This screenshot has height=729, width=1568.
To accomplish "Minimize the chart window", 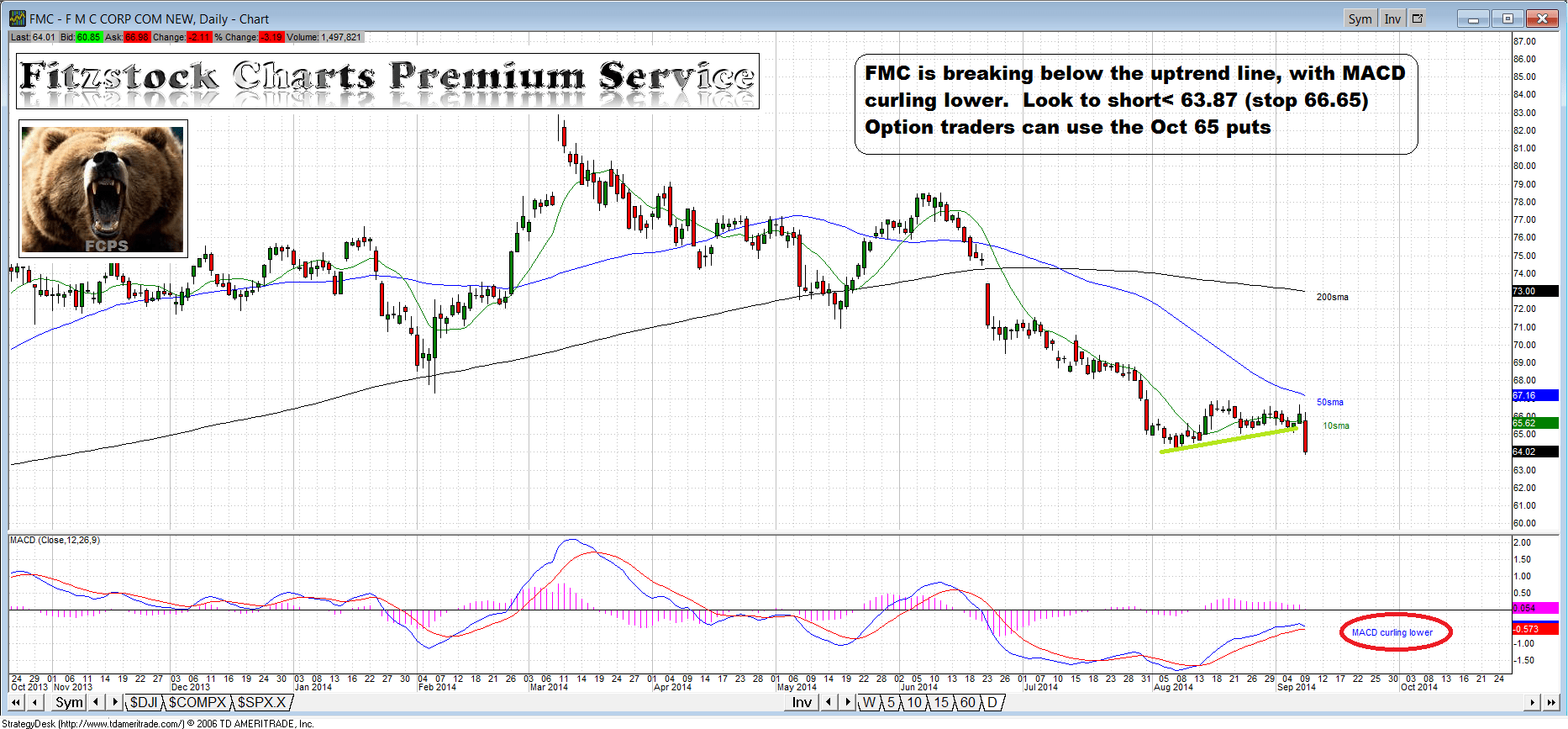I will [x=1472, y=18].
